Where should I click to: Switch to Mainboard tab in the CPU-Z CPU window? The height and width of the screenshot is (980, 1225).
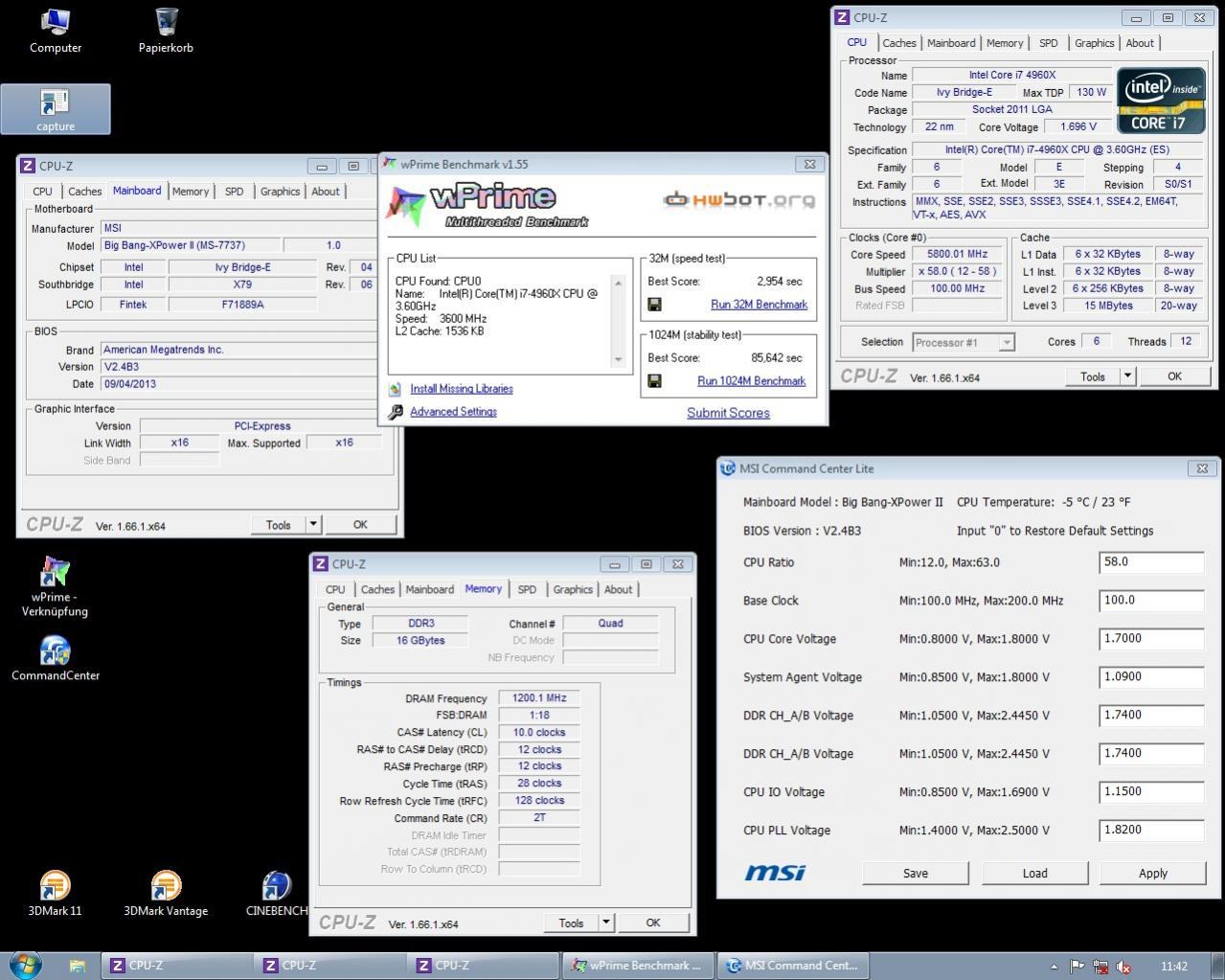(x=951, y=43)
